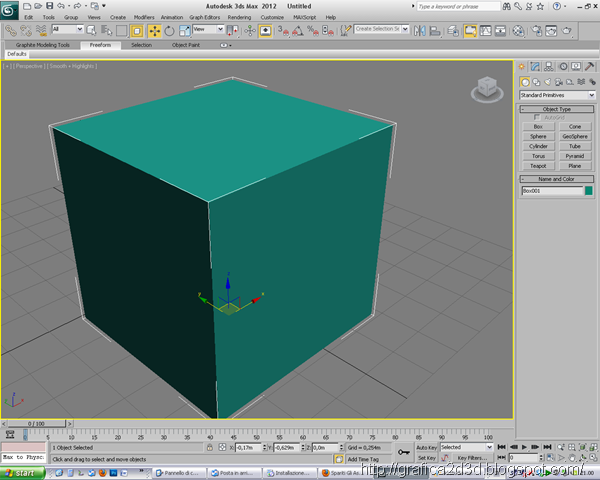
Task: Toggle the AutoGrid checkbox
Action: pos(539,118)
